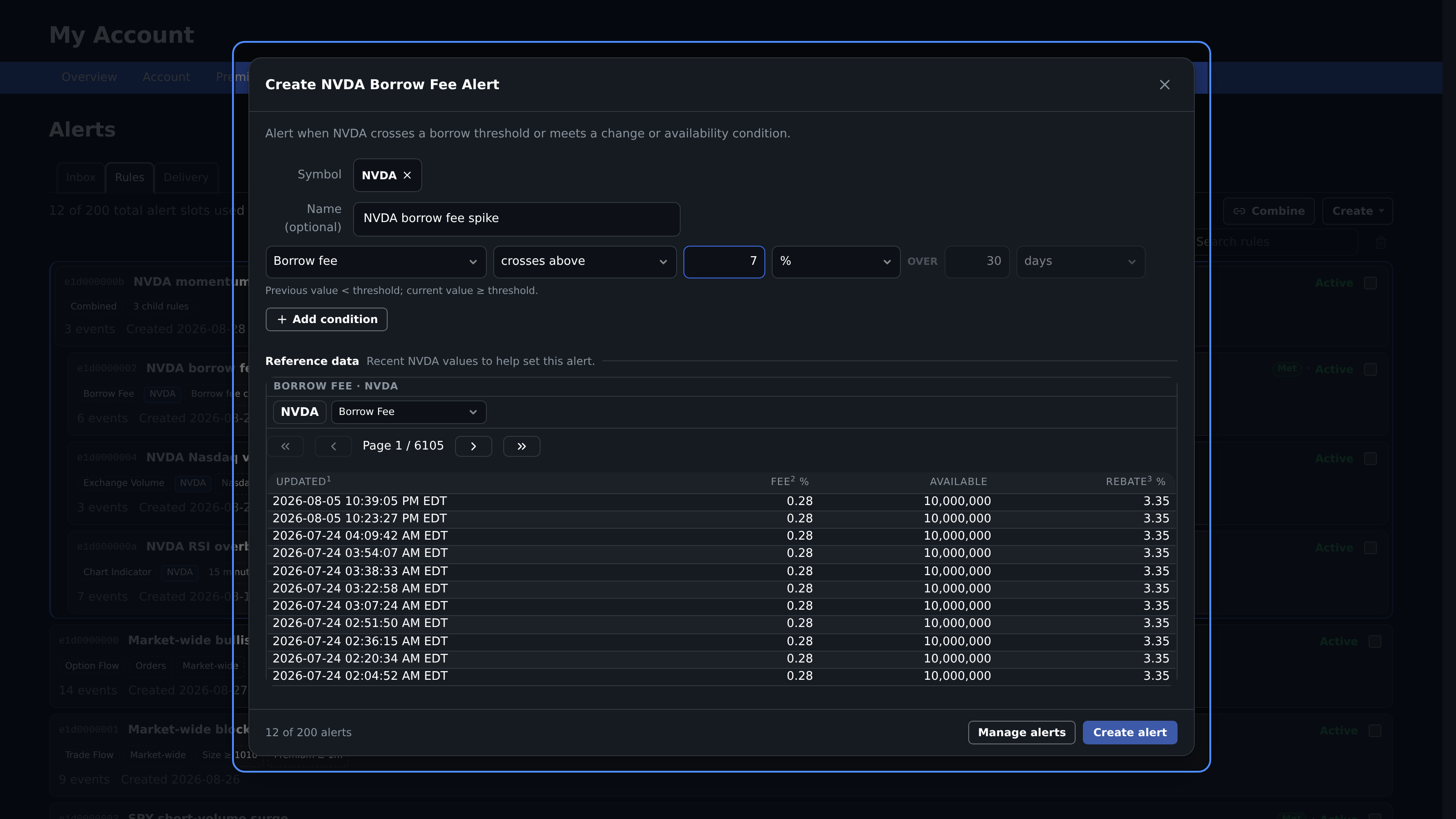Select the 2026-08-05 10:39:05 PM EDT row
The height and width of the screenshot is (819, 1456).
(721, 501)
